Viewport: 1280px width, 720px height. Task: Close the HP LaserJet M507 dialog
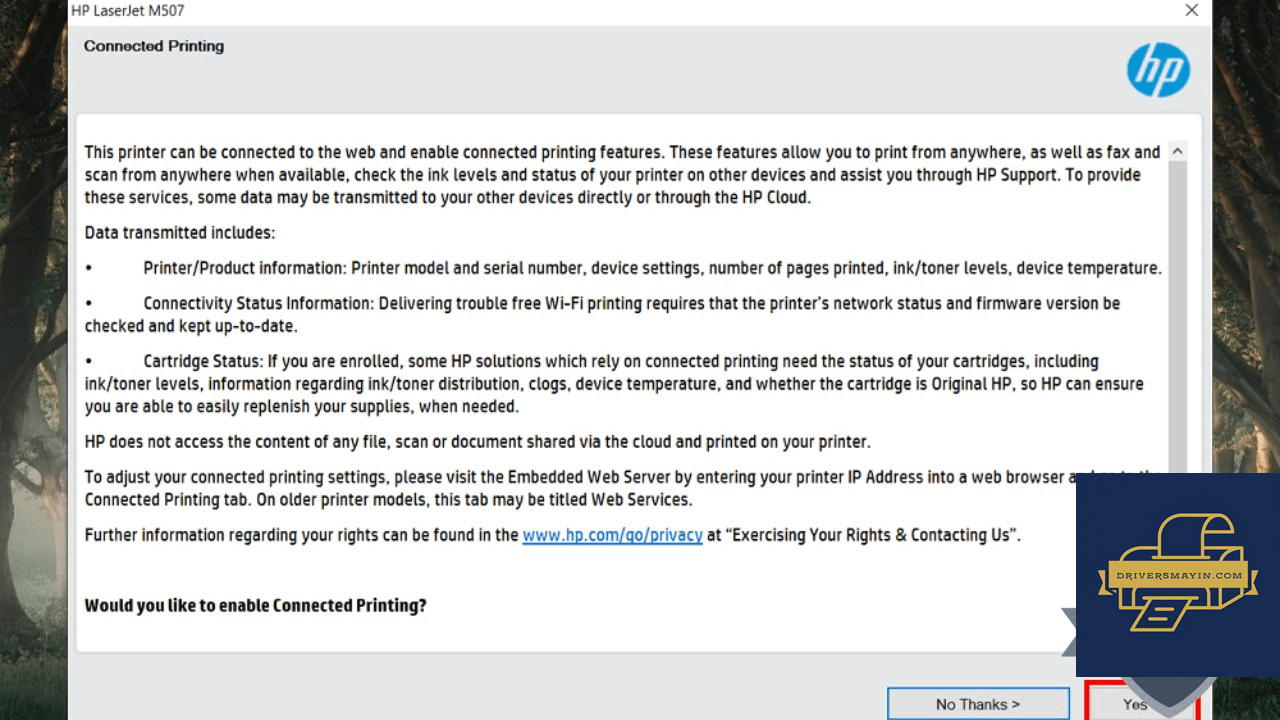pos(1191,11)
